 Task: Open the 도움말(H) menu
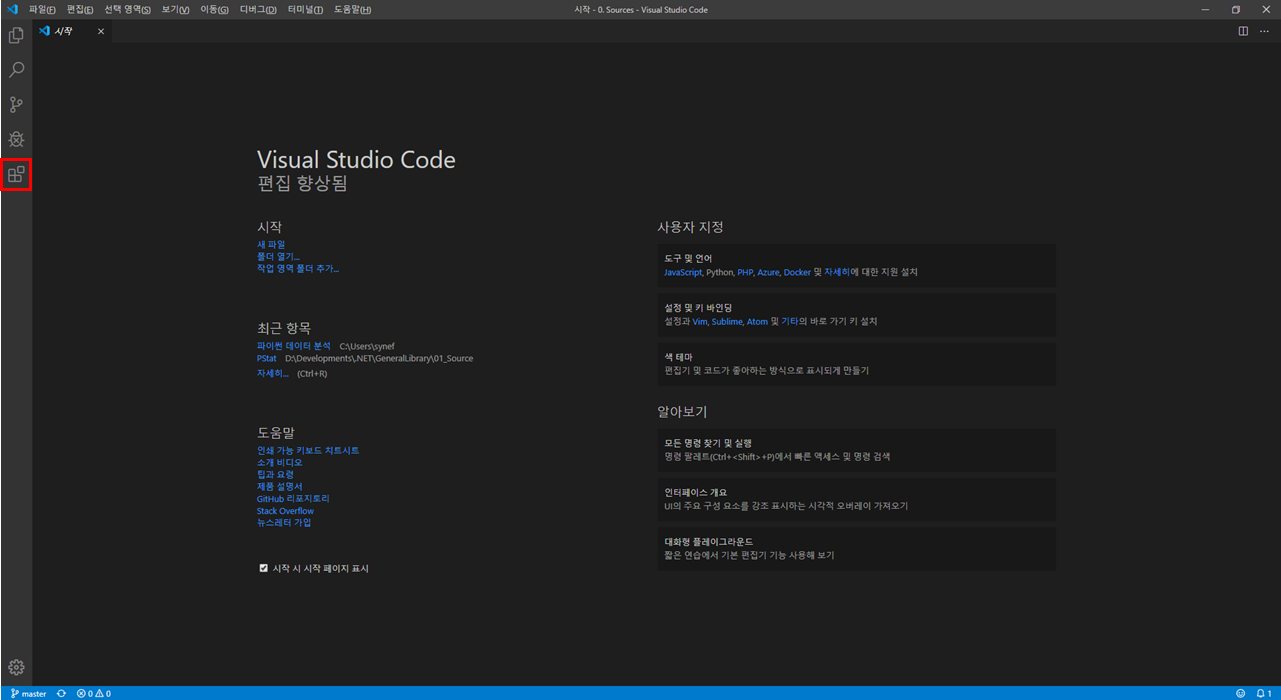tap(352, 9)
